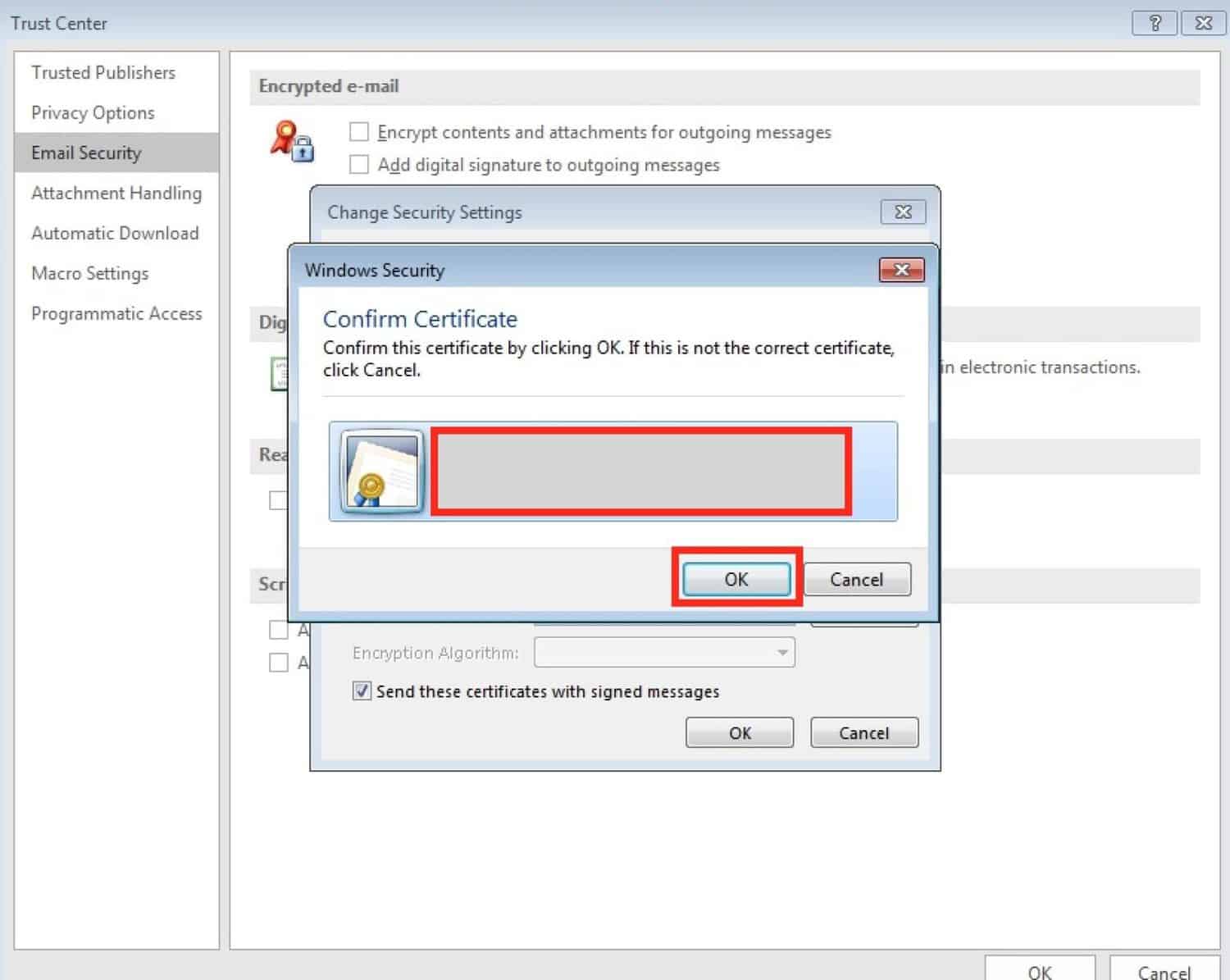Click the red ribbon lock icon beside Encrypted e-mail

pos(293,144)
